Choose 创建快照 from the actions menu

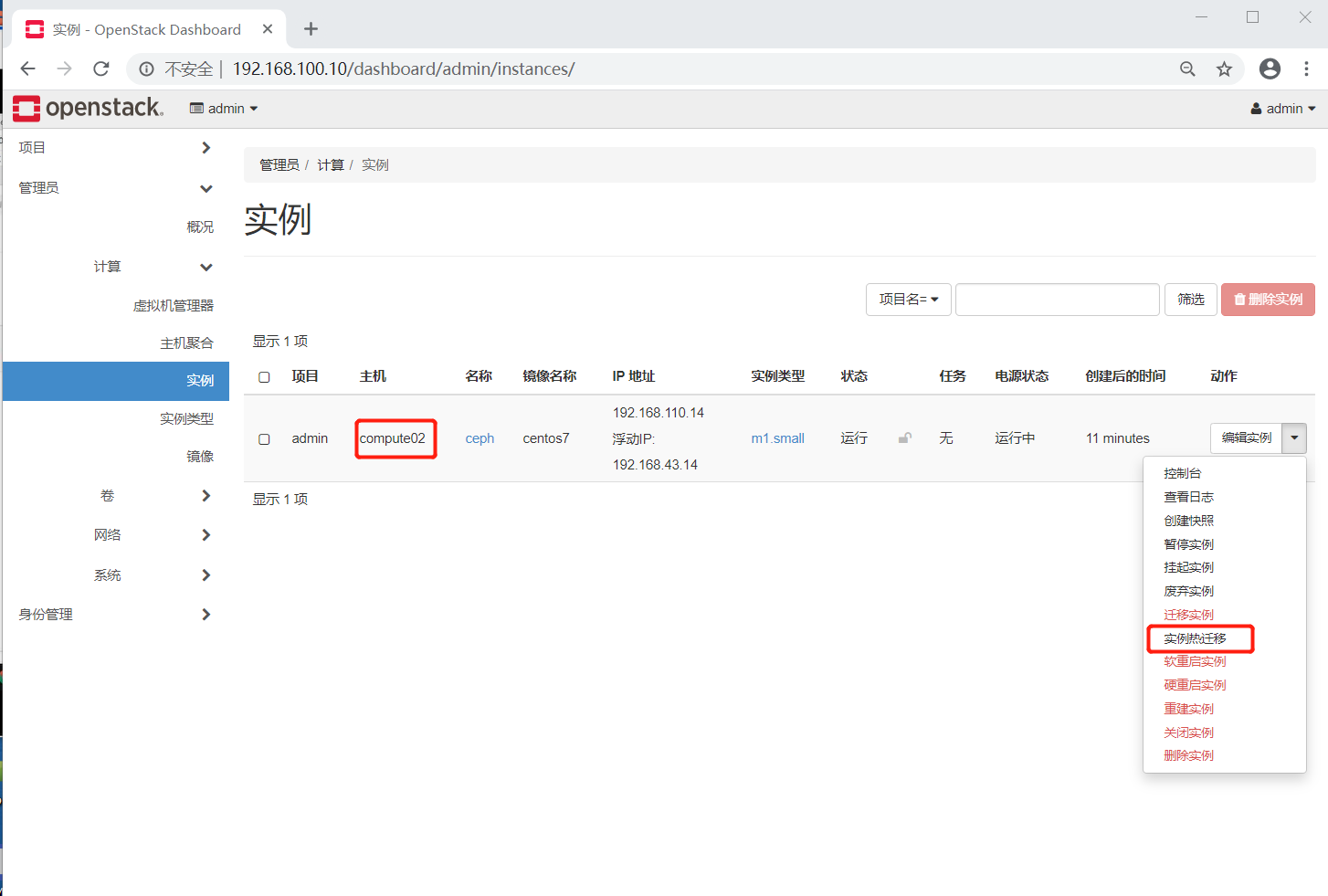[1188, 520]
